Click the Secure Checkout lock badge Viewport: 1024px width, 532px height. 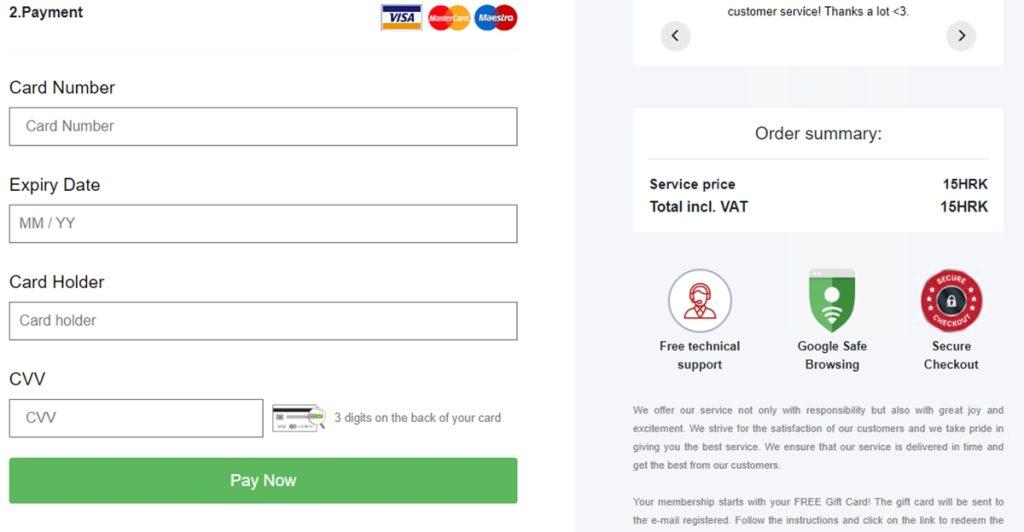point(951,301)
